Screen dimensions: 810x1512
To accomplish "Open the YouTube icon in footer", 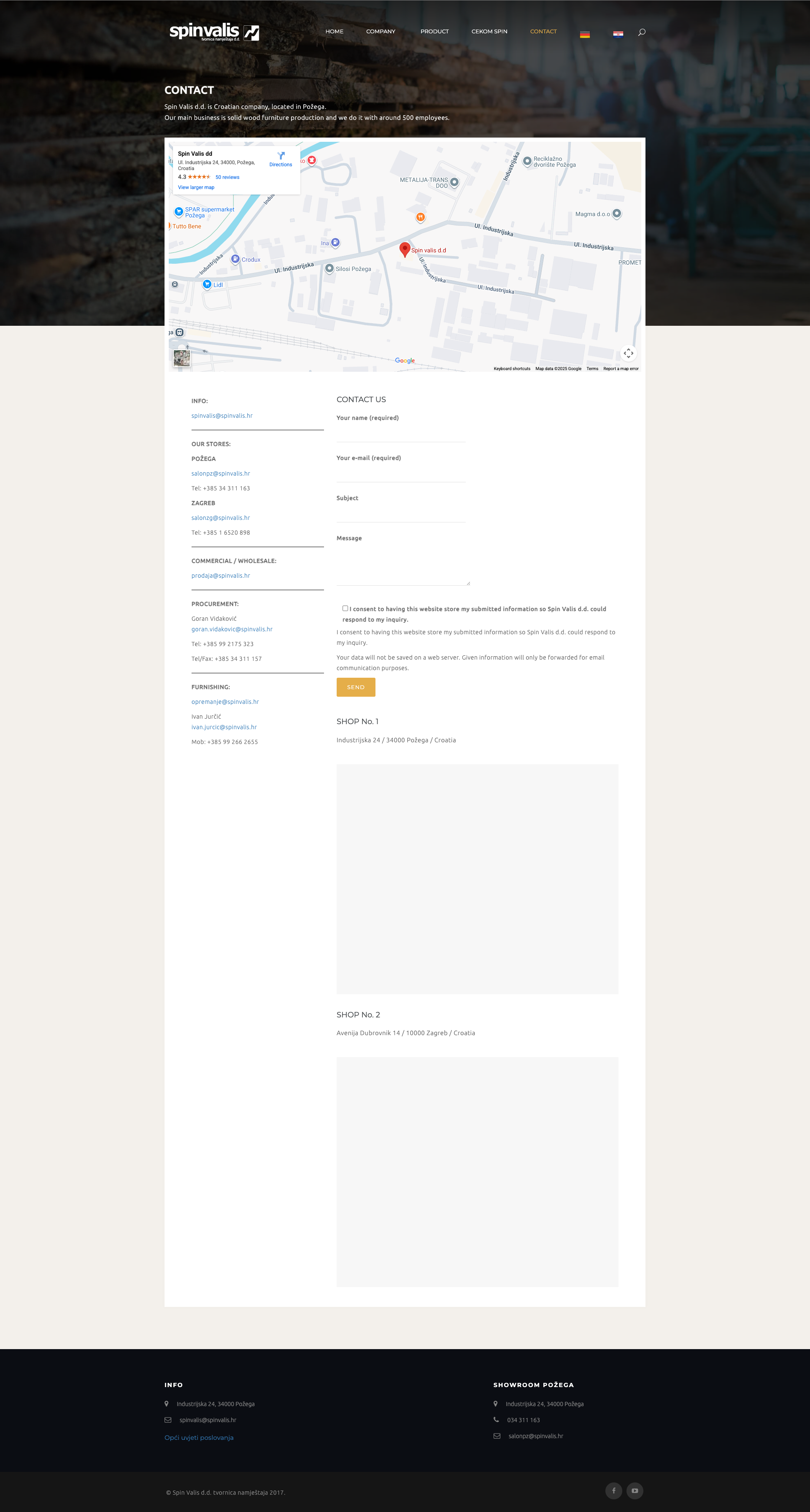I will tap(634, 1490).
